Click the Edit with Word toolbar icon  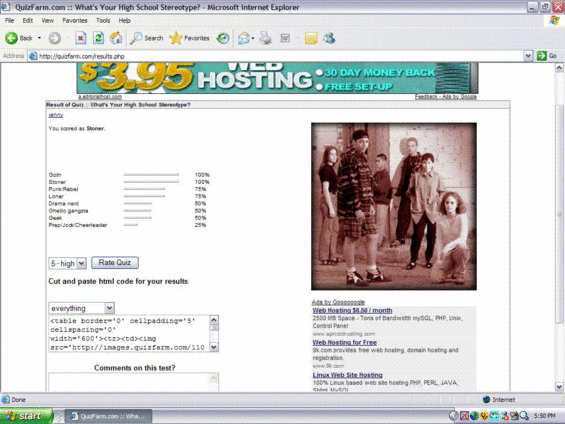click(x=285, y=38)
